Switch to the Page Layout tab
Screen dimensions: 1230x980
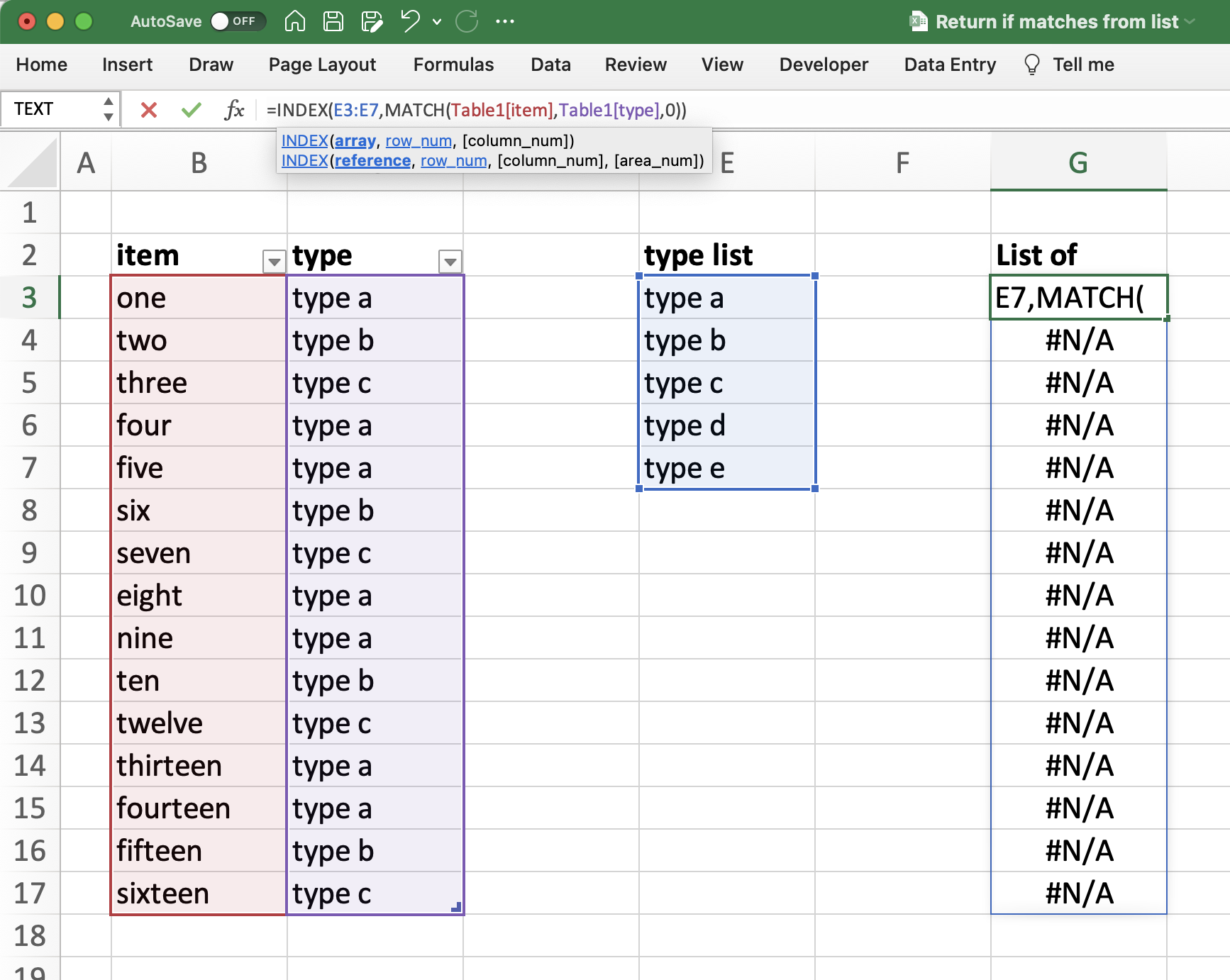click(322, 65)
